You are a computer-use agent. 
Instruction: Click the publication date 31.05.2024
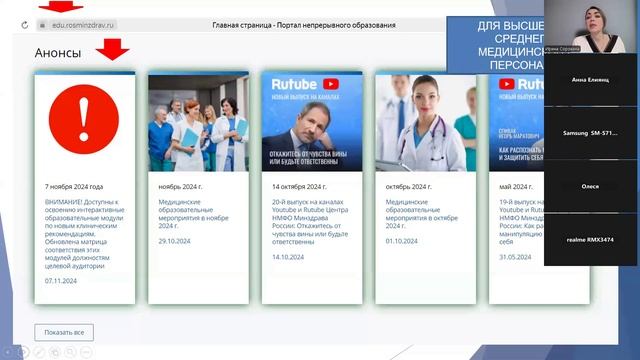click(x=515, y=257)
